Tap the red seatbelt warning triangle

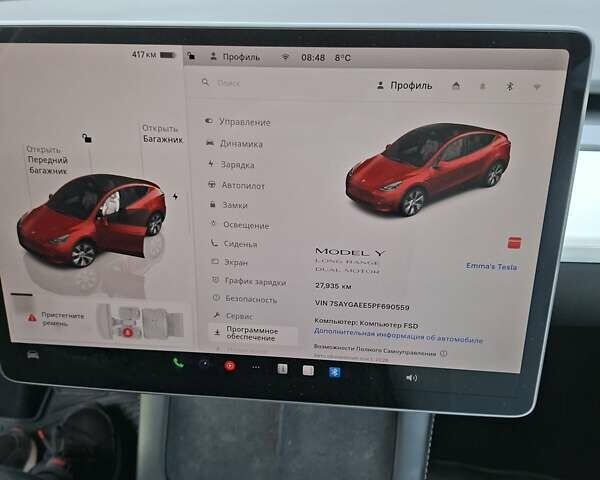point(32,317)
